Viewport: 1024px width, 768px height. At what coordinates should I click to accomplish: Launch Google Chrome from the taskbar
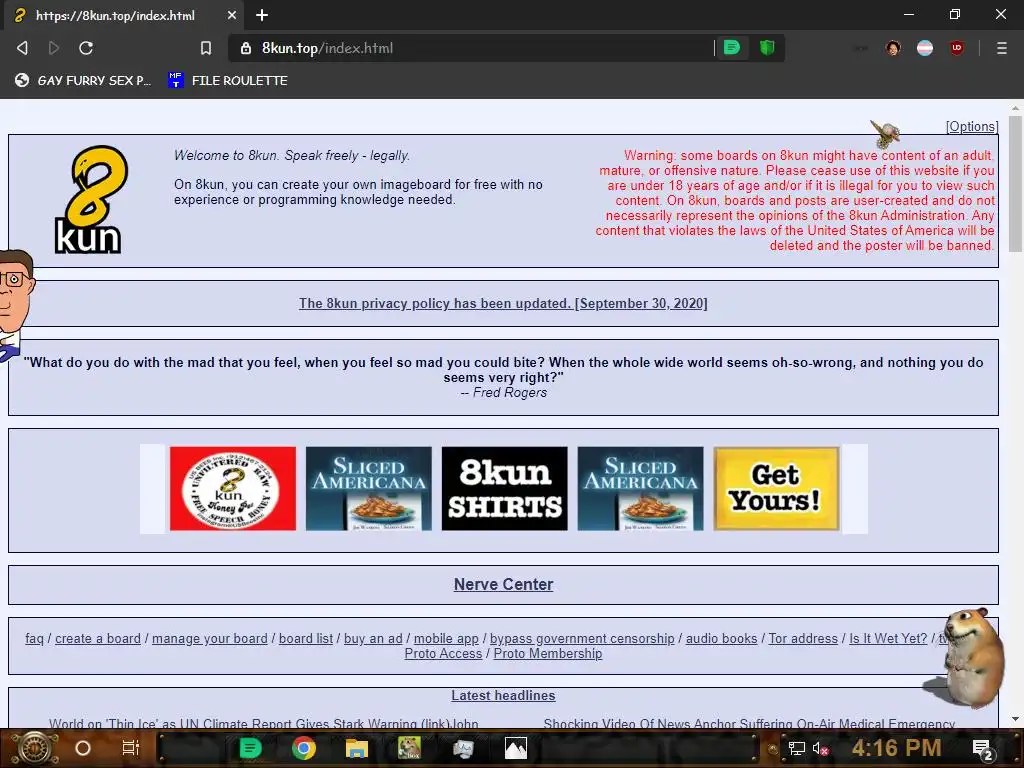(x=304, y=748)
